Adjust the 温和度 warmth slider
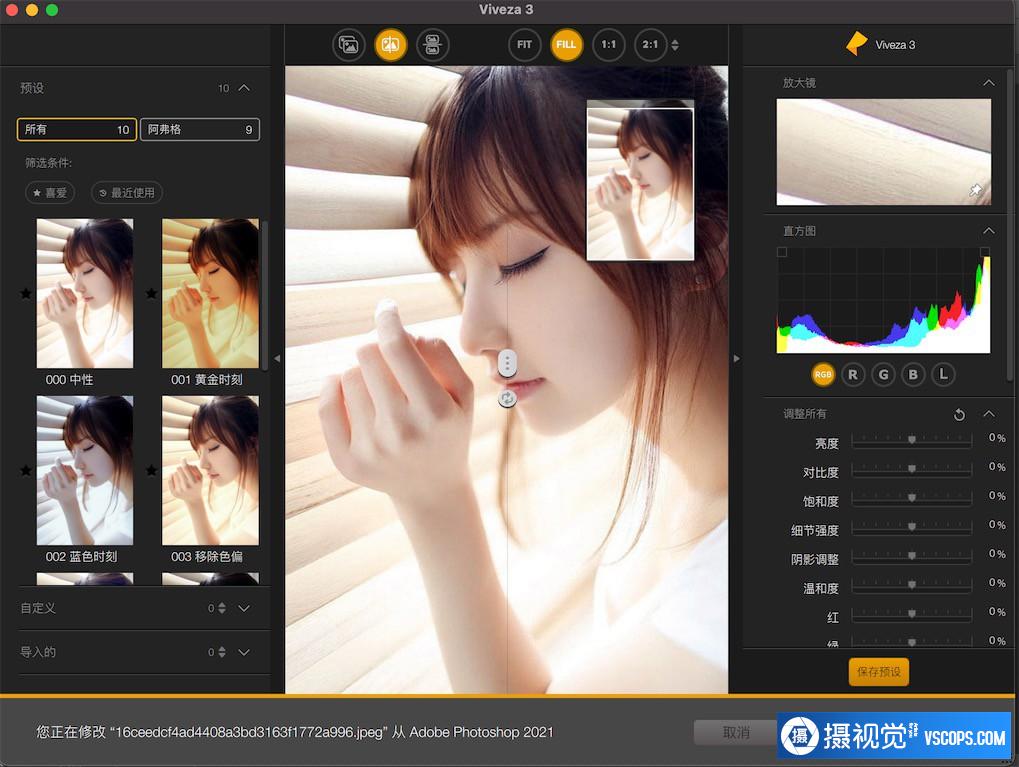The image size is (1019, 767). click(912, 585)
